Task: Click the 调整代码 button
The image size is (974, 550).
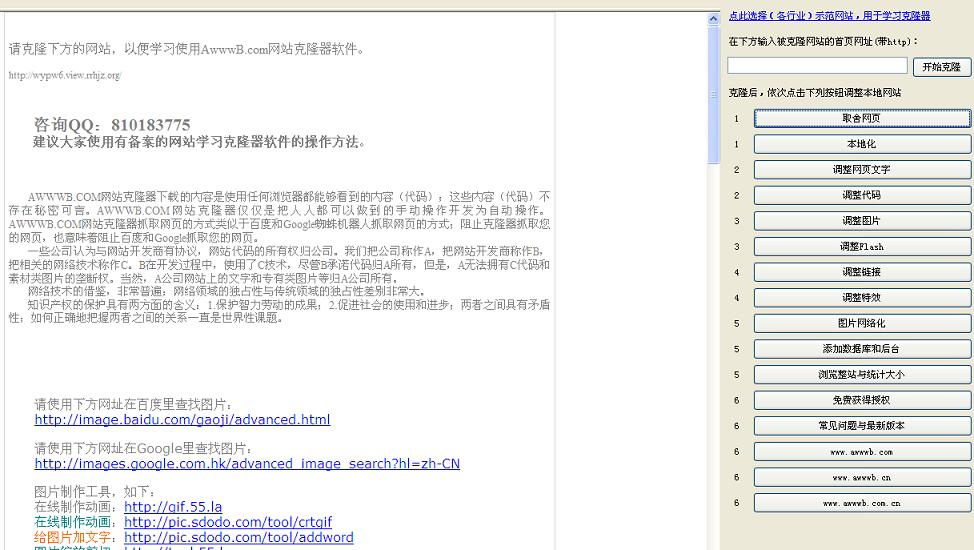Action: (861, 196)
